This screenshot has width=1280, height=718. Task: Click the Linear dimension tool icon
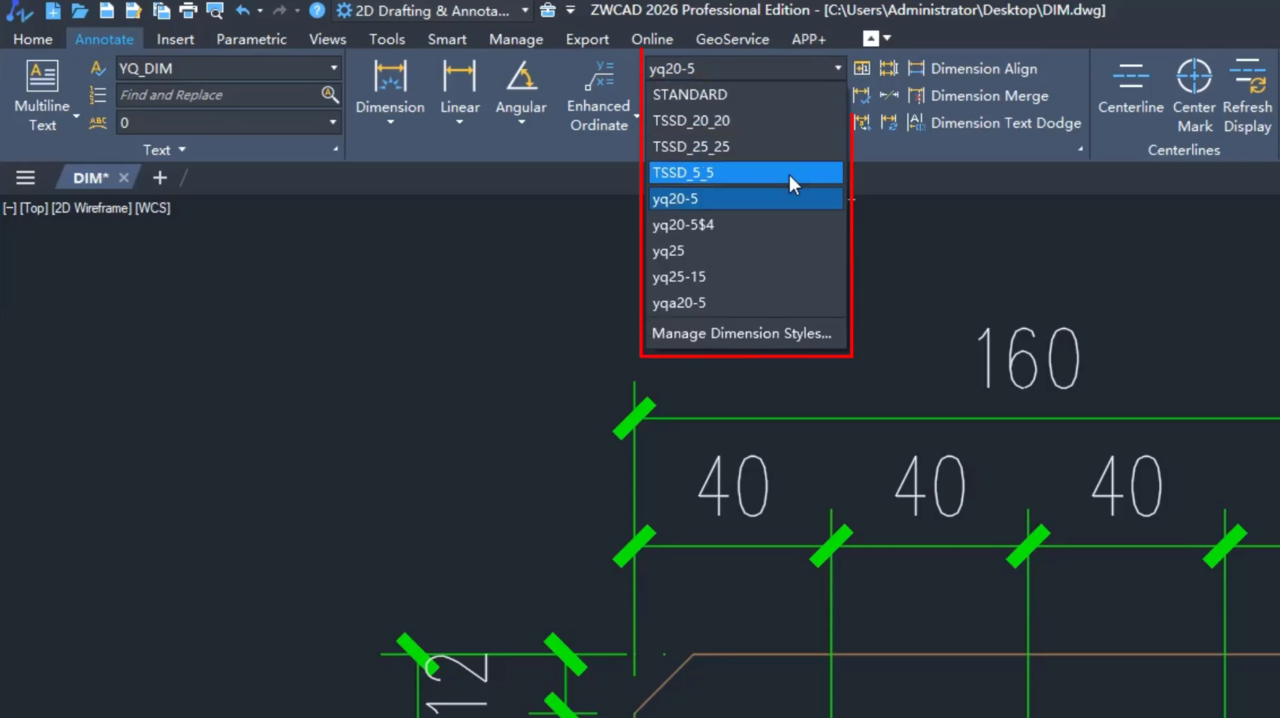click(460, 76)
